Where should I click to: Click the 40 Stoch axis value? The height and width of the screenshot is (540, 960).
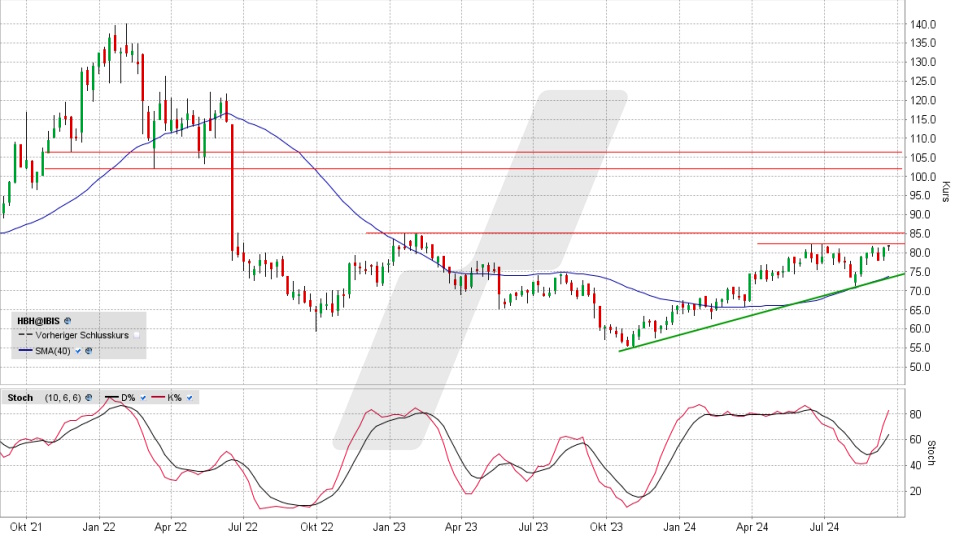point(915,465)
